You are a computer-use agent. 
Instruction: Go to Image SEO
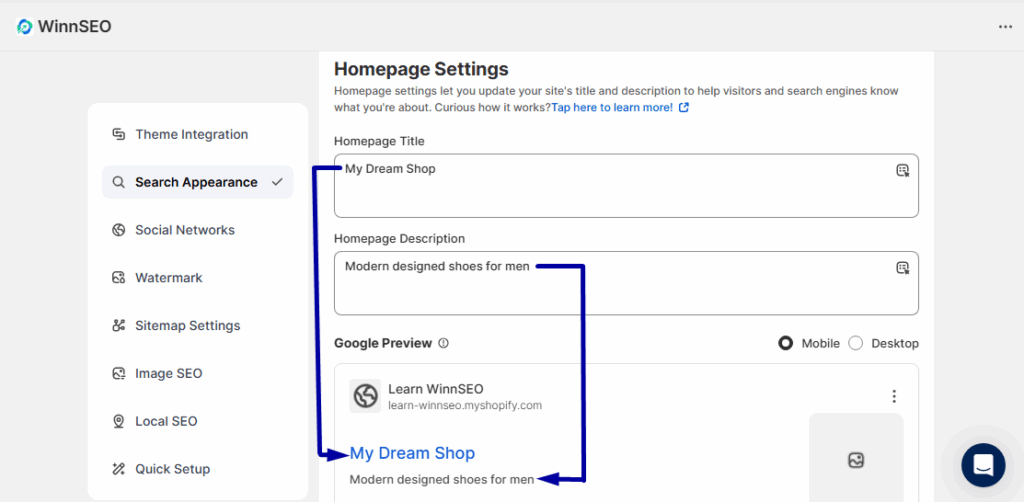tap(198, 373)
